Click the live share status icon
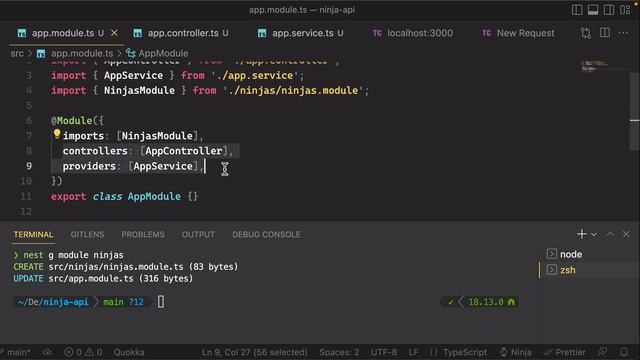 (x=47, y=352)
